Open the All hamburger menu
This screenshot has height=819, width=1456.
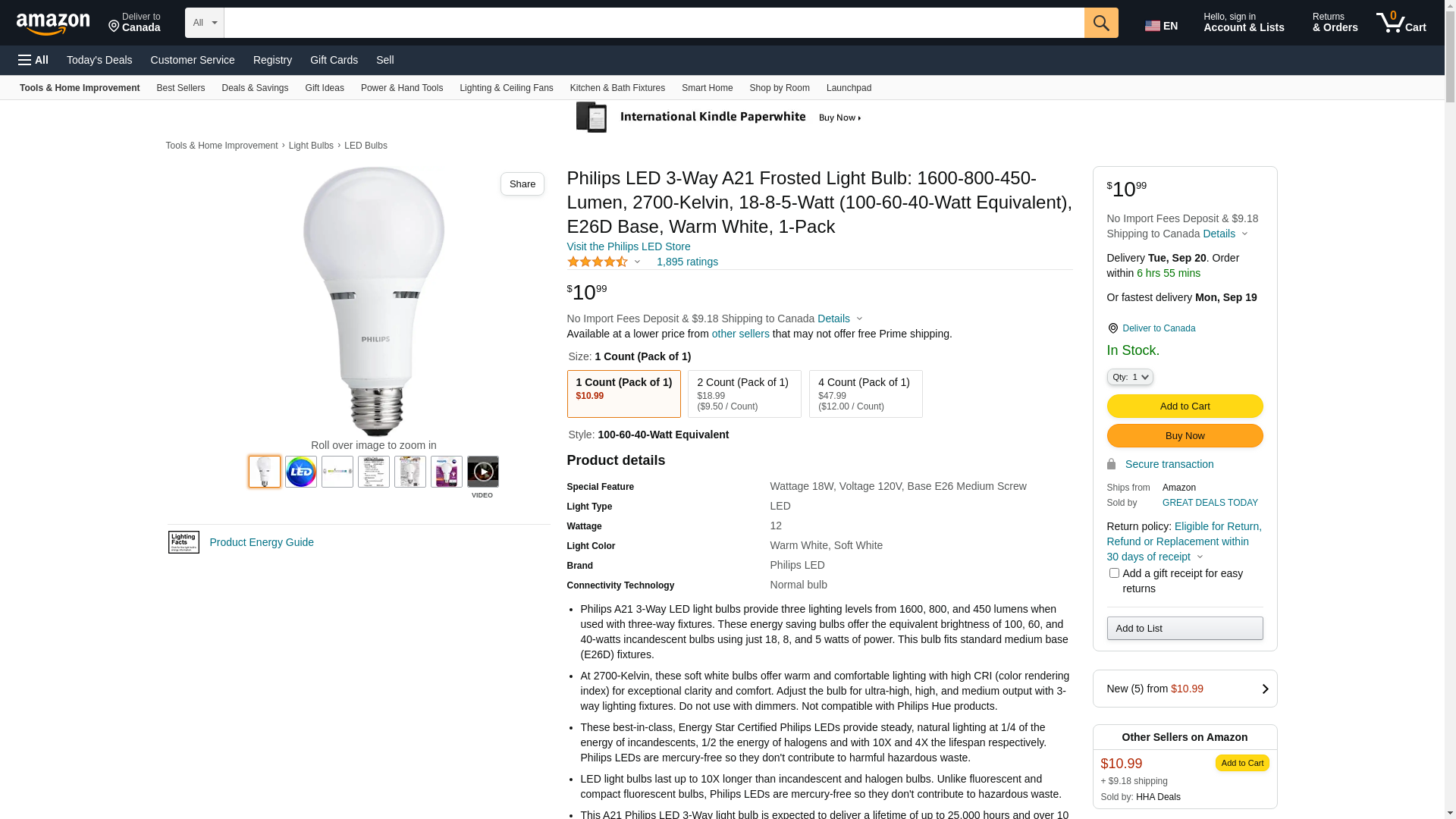point(33,60)
